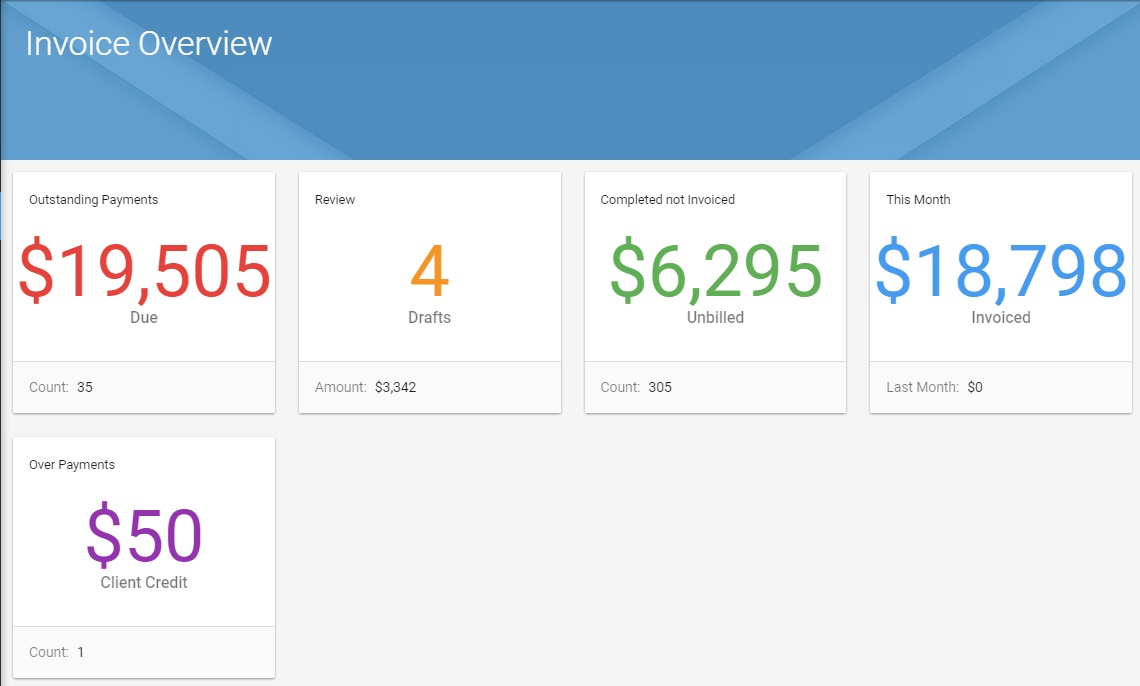Click the Invoiced label under $18,798
Screen dimensions: 1140x686
(1001, 318)
